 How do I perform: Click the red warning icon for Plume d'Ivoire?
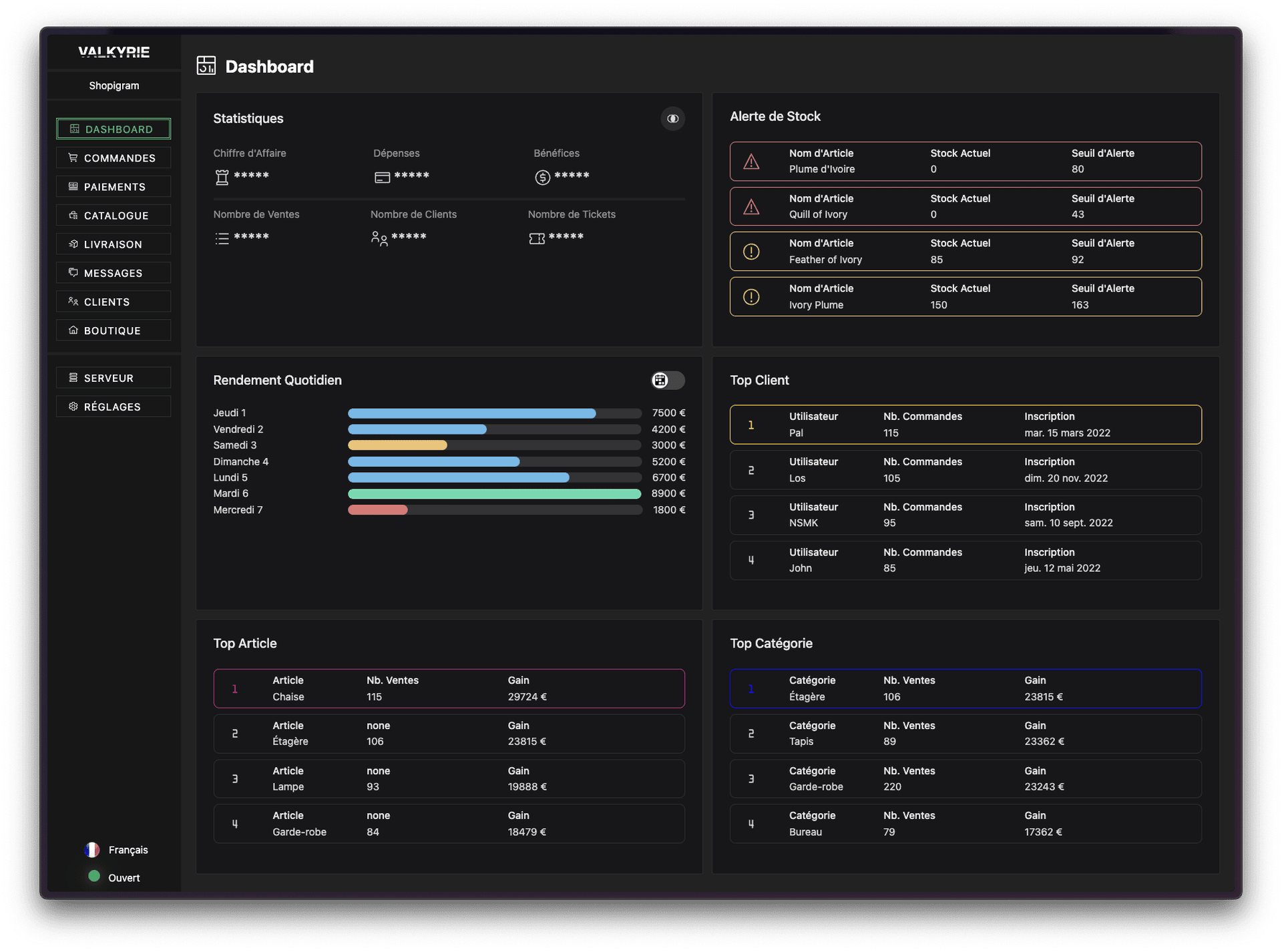[x=752, y=161]
